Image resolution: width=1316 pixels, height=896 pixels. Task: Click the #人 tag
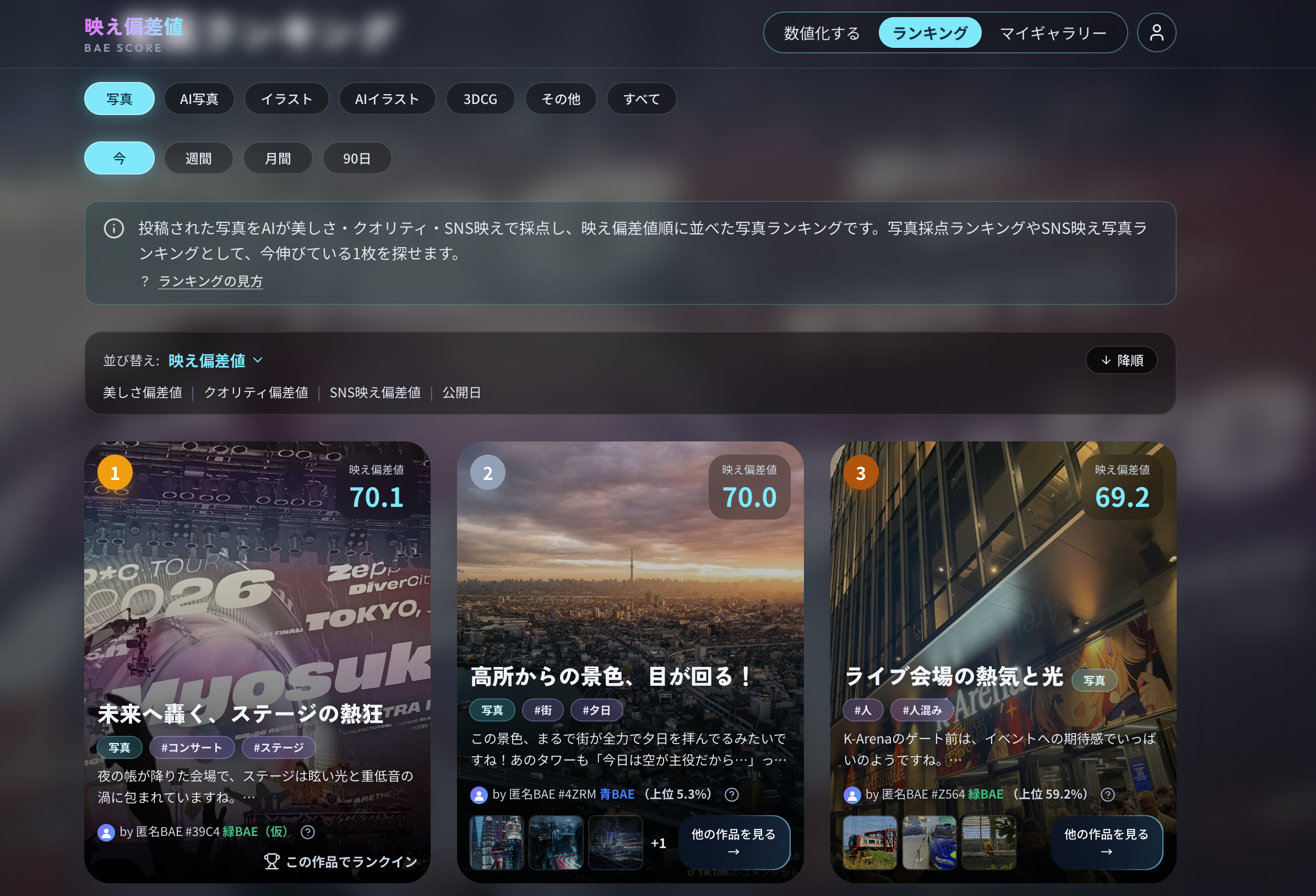[x=863, y=711]
